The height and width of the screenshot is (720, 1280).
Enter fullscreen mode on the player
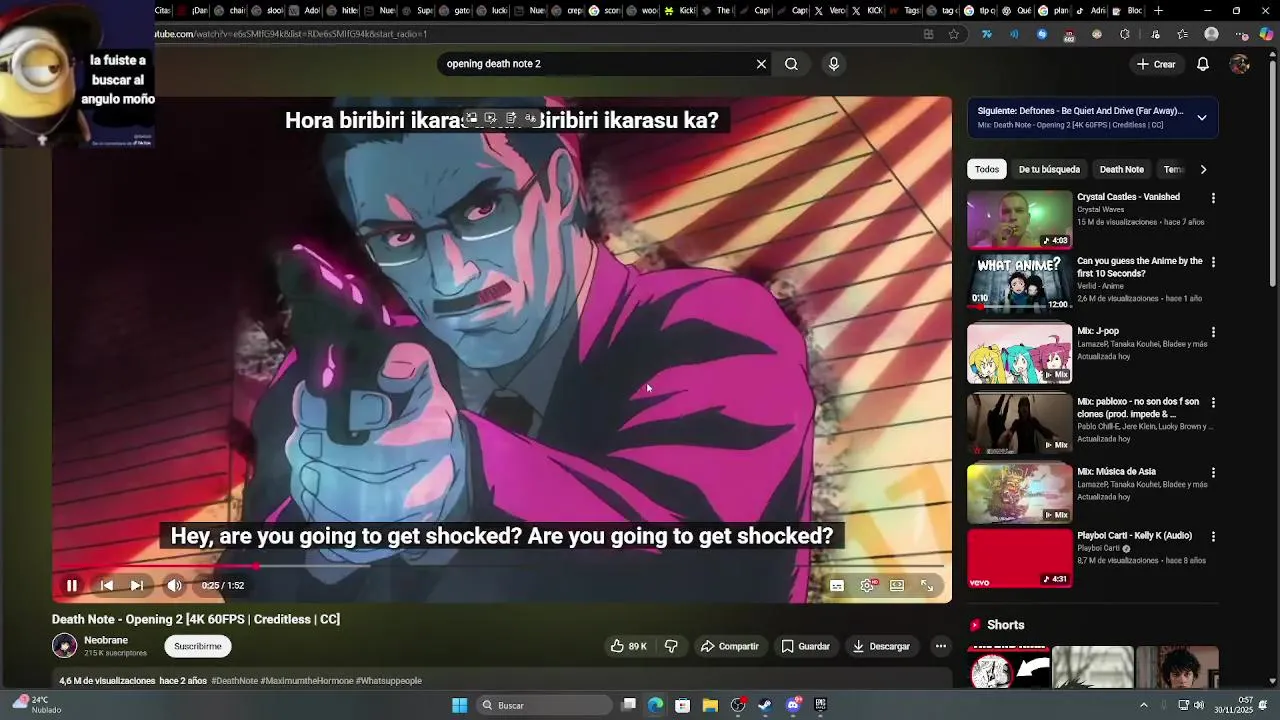click(927, 586)
